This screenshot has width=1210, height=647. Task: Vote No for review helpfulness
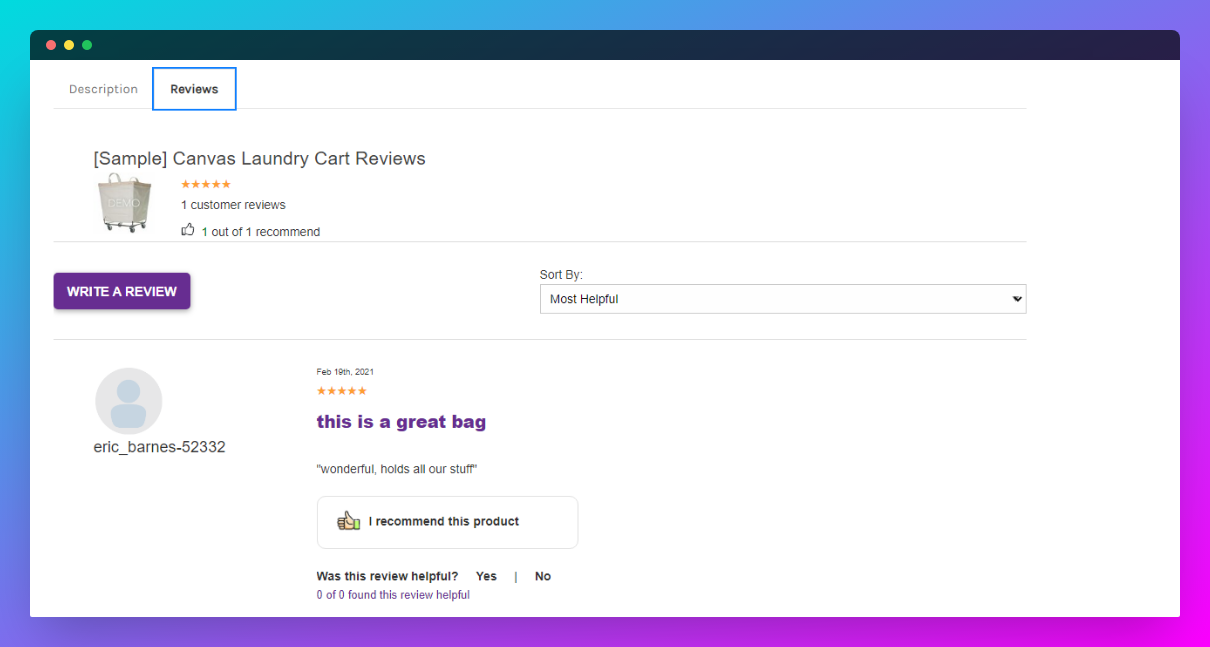click(x=543, y=576)
